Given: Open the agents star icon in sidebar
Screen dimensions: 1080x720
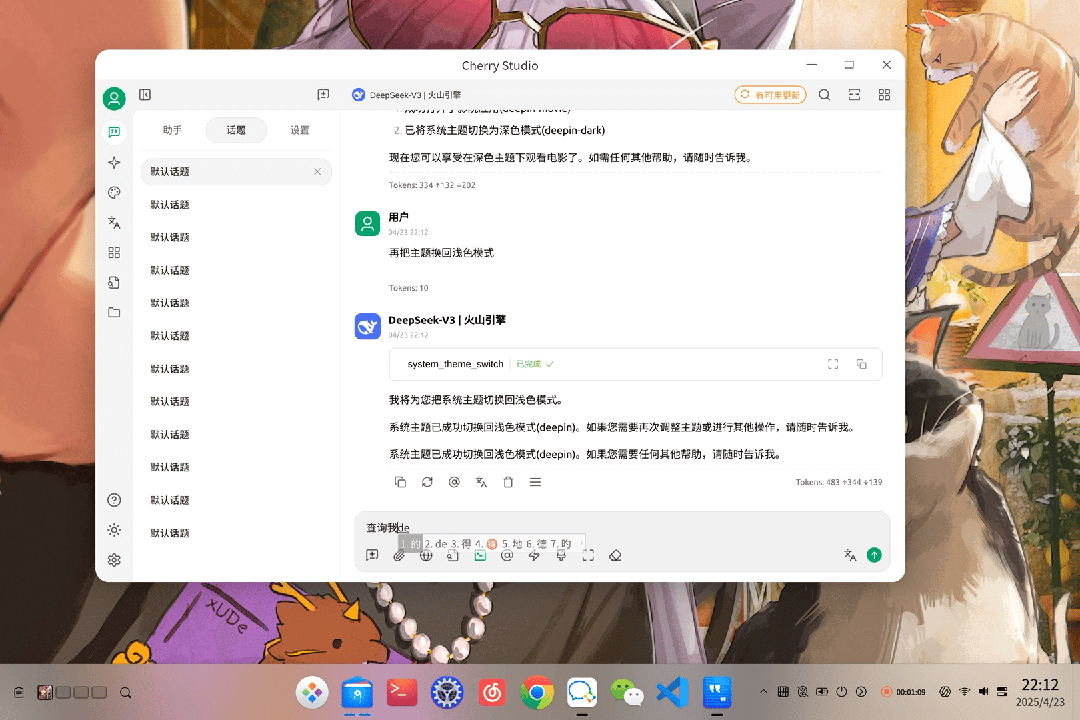Looking at the screenshot, I should (114, 163).
